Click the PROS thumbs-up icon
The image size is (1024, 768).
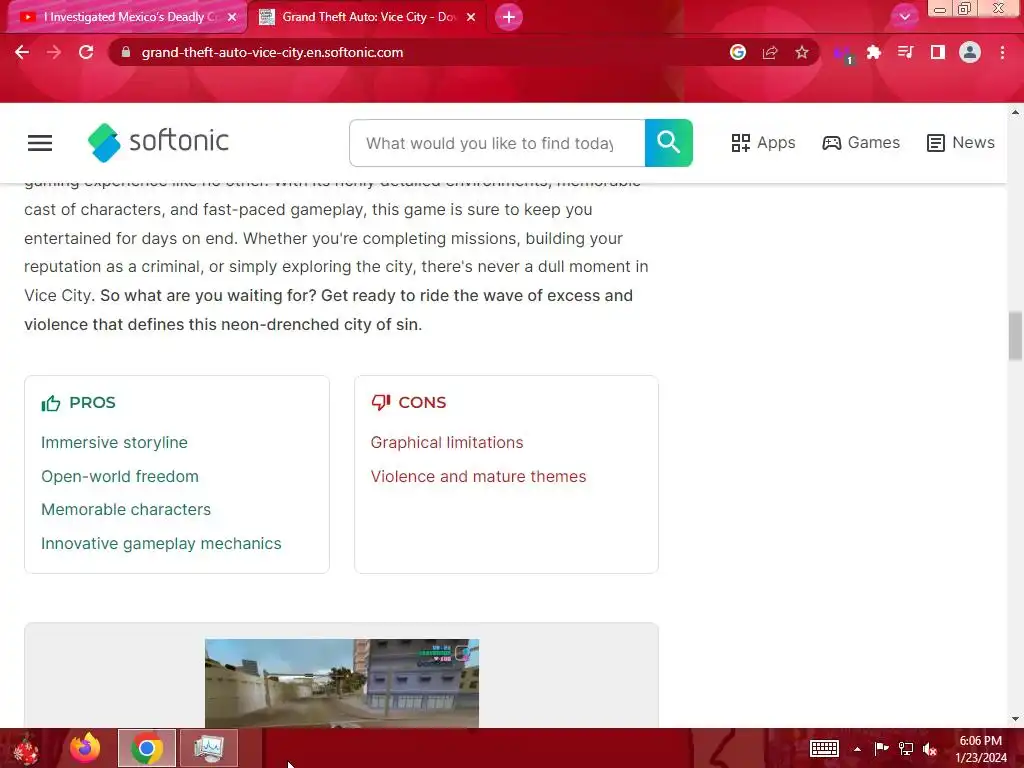(51, 403)
